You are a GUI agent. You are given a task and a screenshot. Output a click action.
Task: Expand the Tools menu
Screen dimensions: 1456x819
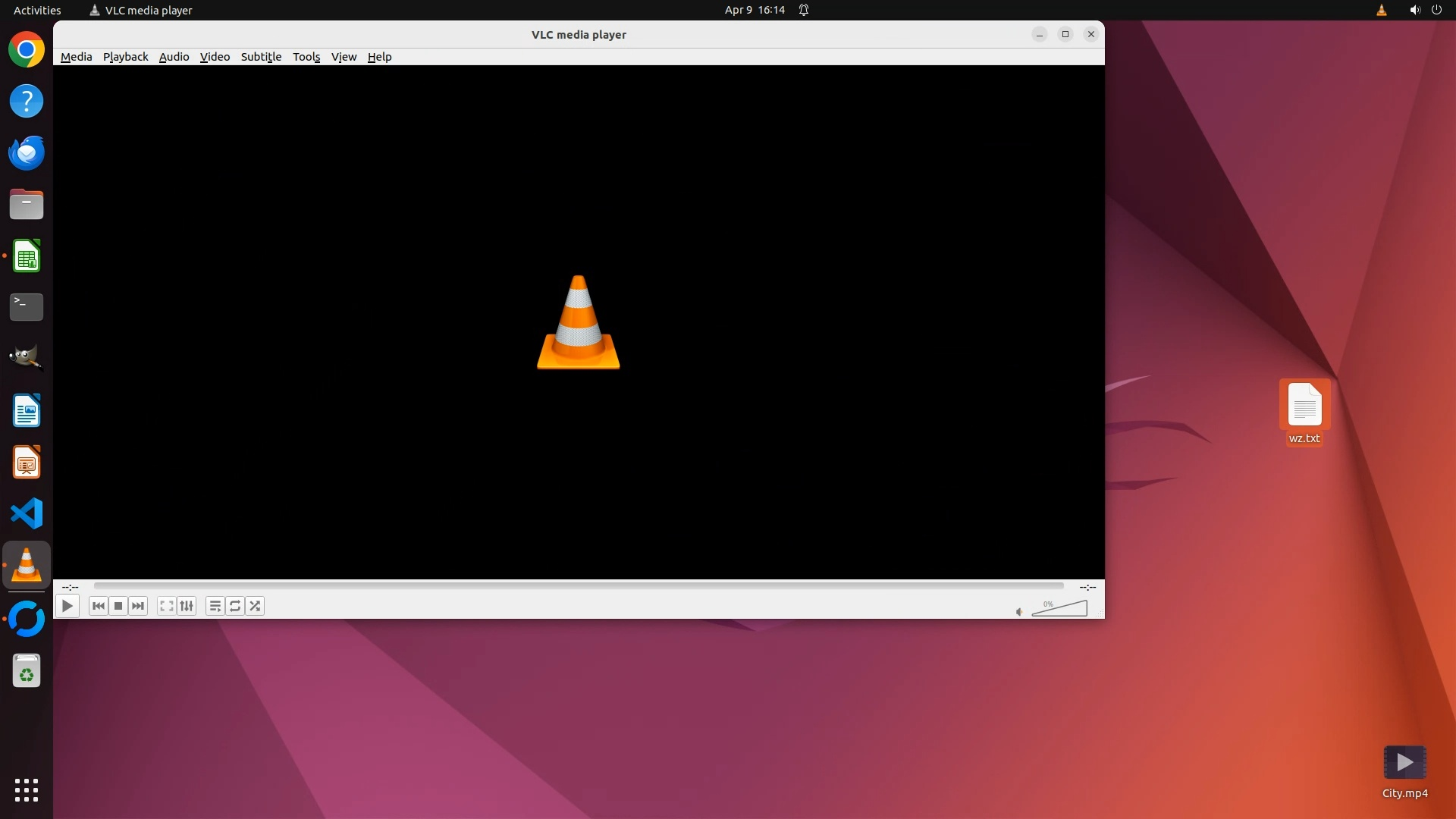[x=306, y=57]
